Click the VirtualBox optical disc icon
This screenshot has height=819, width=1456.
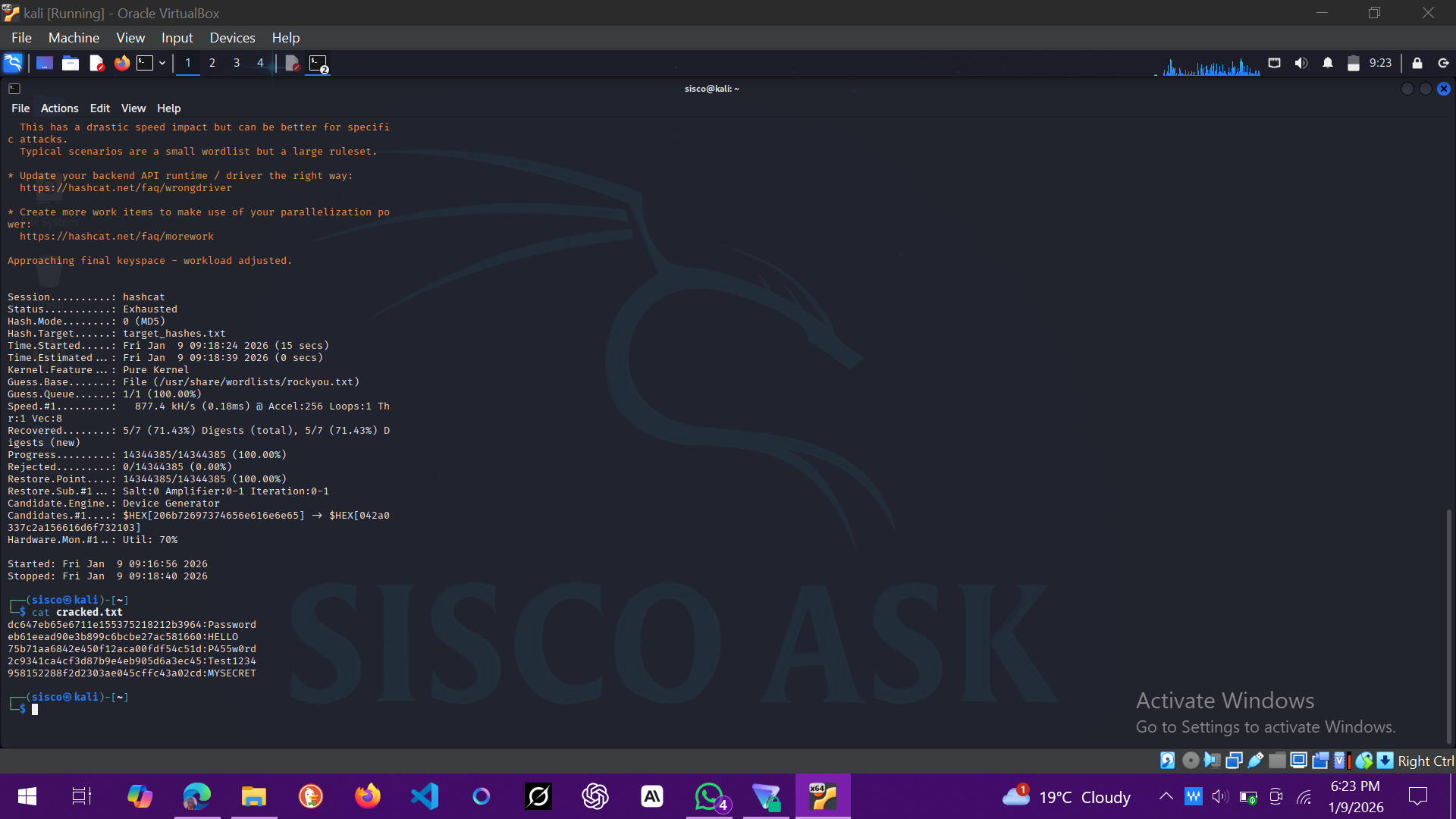coord(1191,761)
